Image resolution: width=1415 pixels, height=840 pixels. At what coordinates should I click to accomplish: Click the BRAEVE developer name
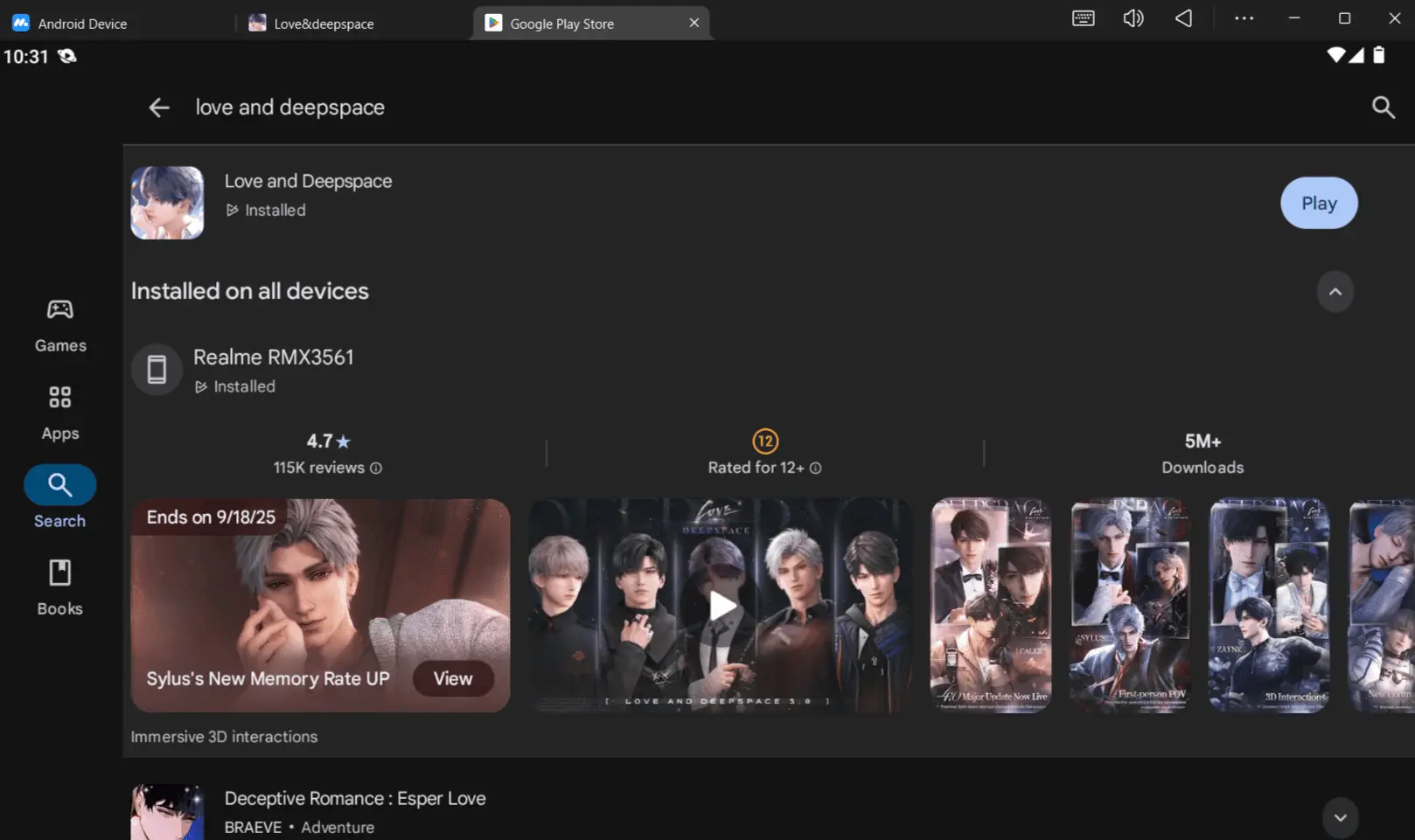pos(253,828)
